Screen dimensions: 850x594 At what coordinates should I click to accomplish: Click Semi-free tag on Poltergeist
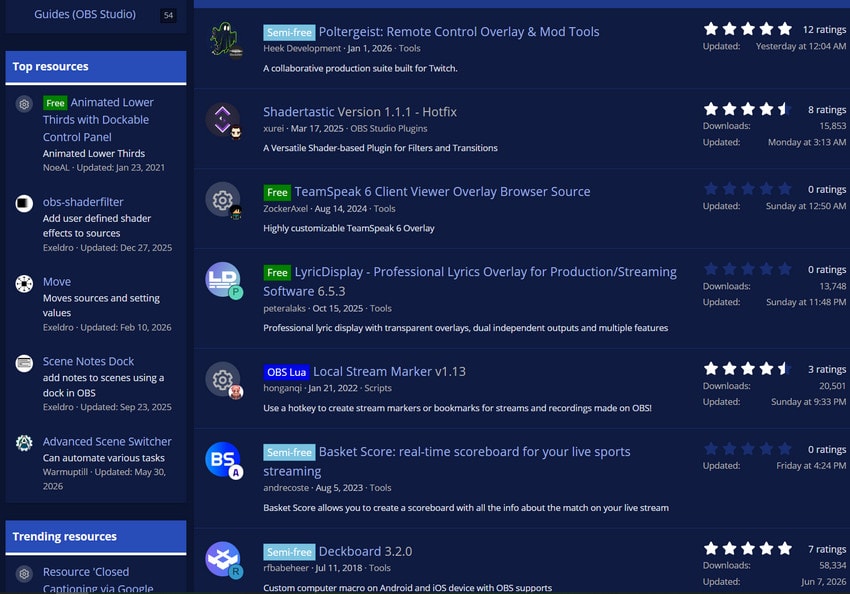(x=289, y=33)
